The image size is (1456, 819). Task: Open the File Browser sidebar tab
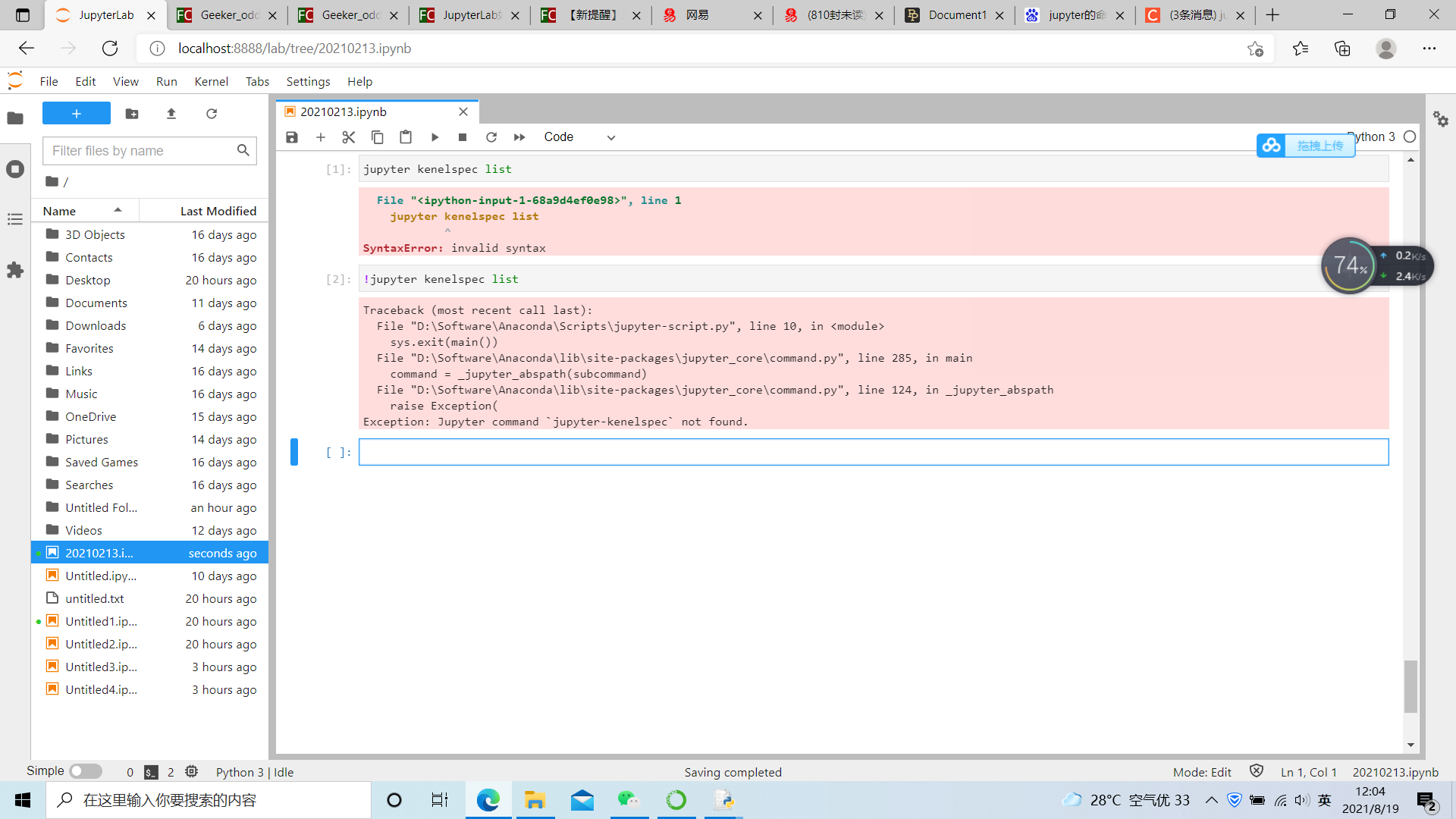click(15, 118)
